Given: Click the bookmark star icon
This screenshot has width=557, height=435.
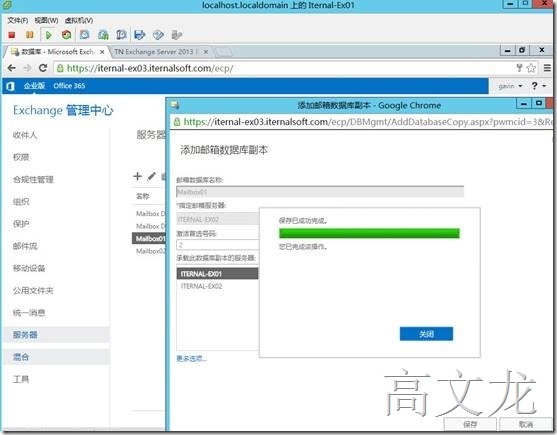Looking at the screenshot, I should pyautogui.click(x=531, y=68).
